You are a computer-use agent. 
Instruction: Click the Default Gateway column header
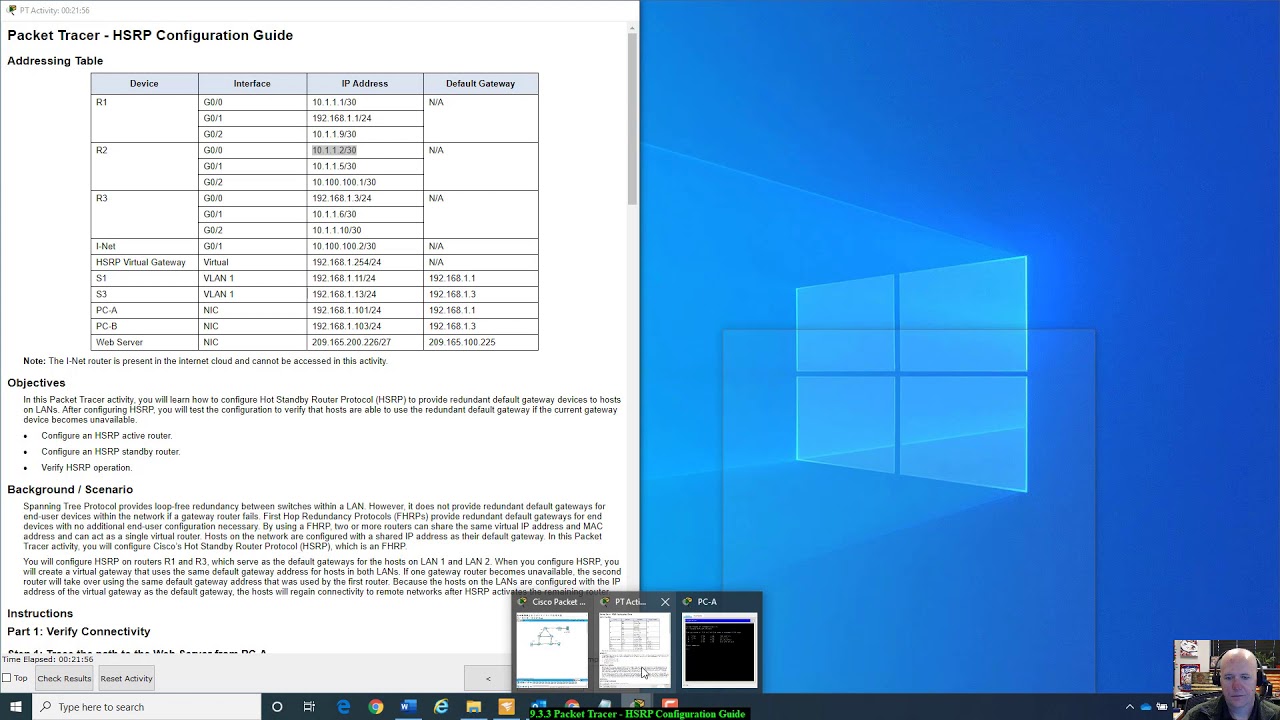tap(480, 84)
